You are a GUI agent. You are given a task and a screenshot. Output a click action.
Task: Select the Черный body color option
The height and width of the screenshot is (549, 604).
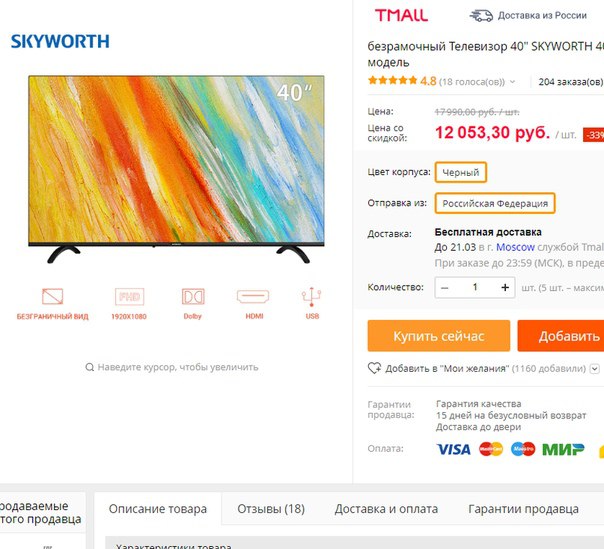coord(461,172)
